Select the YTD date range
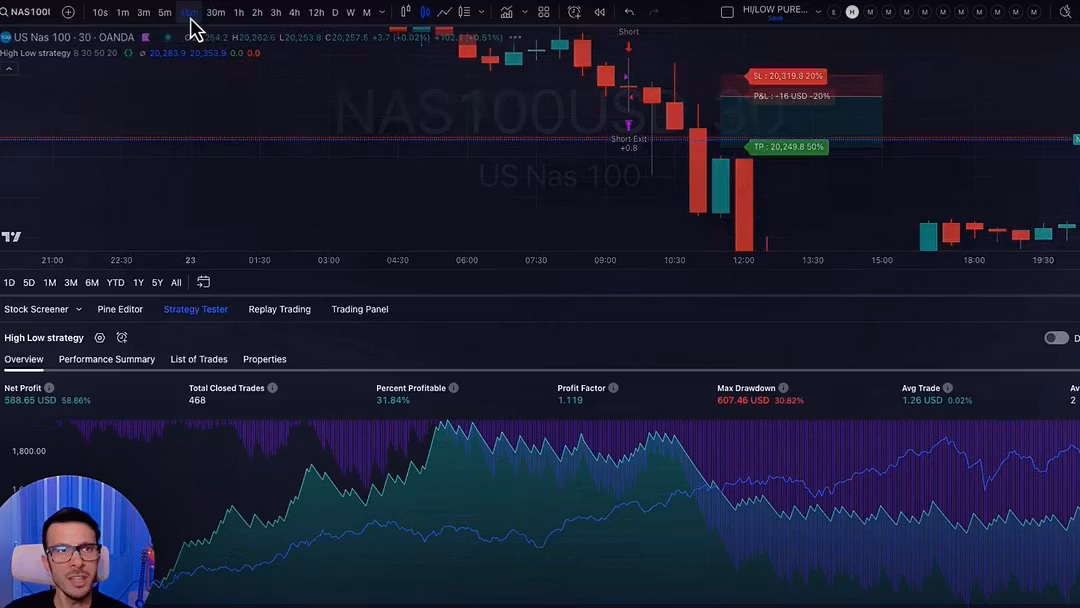This screenshot has width=1080, height=608. (116, 283)
